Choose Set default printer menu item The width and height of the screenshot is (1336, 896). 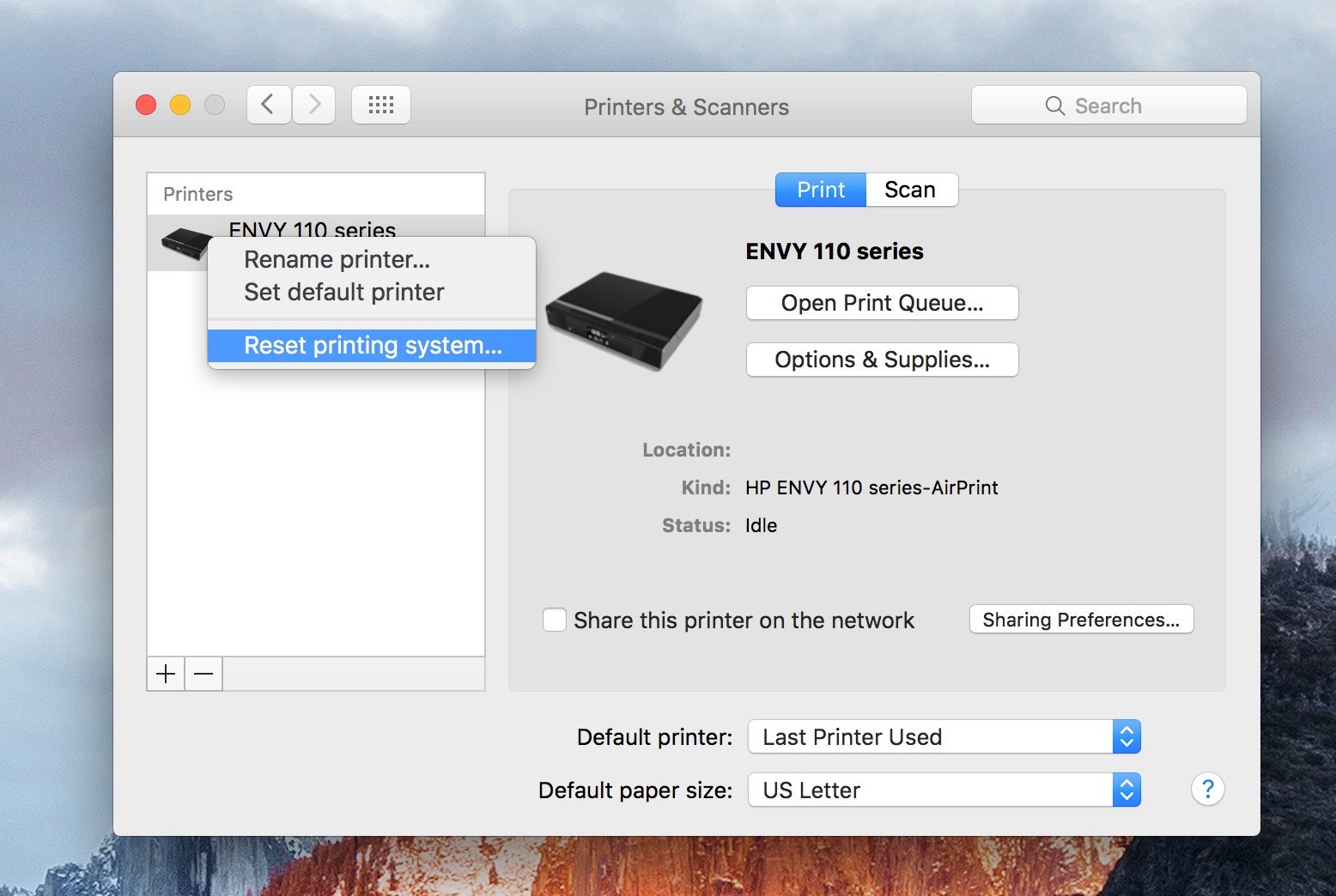372,292
